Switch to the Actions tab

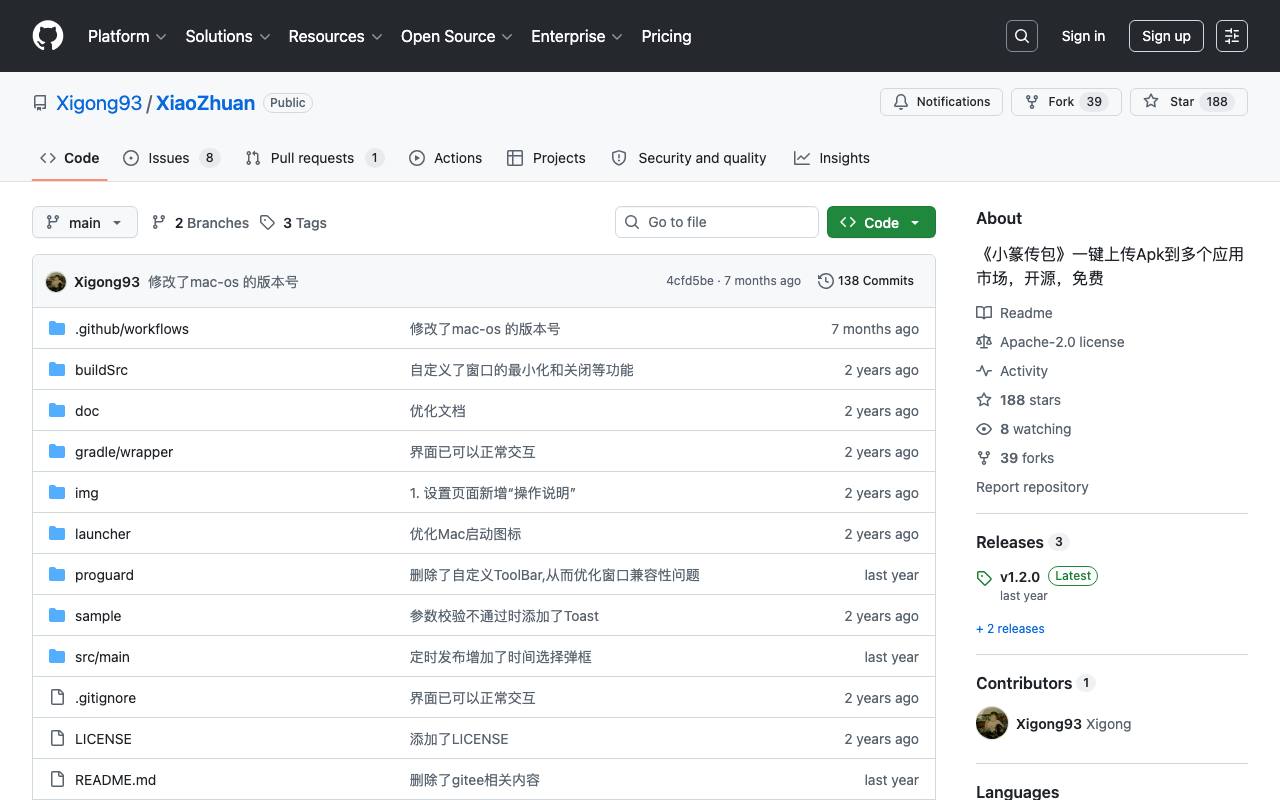point(446,158)
